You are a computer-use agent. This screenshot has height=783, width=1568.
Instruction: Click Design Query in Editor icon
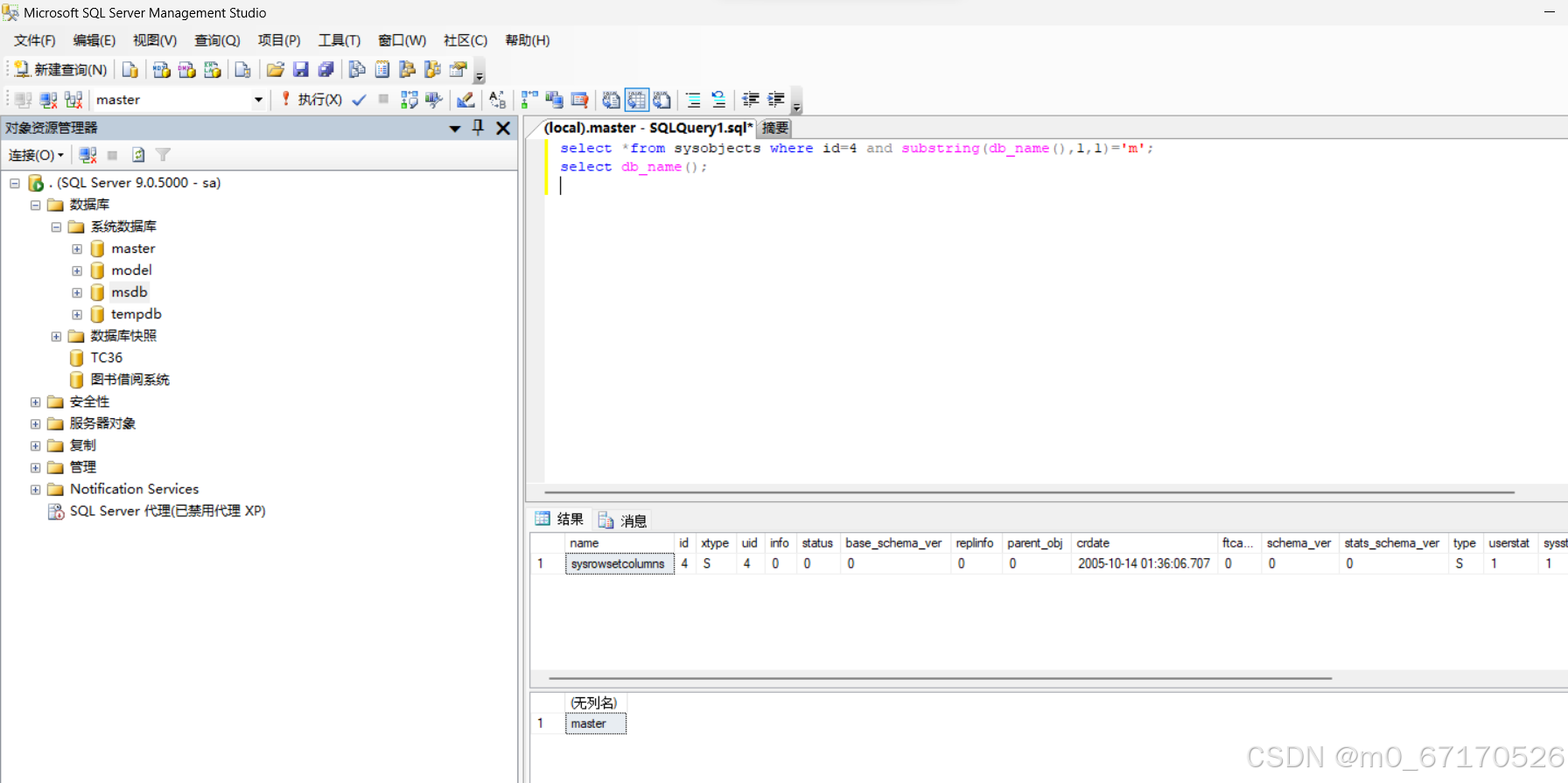click(x=465, y=100)
